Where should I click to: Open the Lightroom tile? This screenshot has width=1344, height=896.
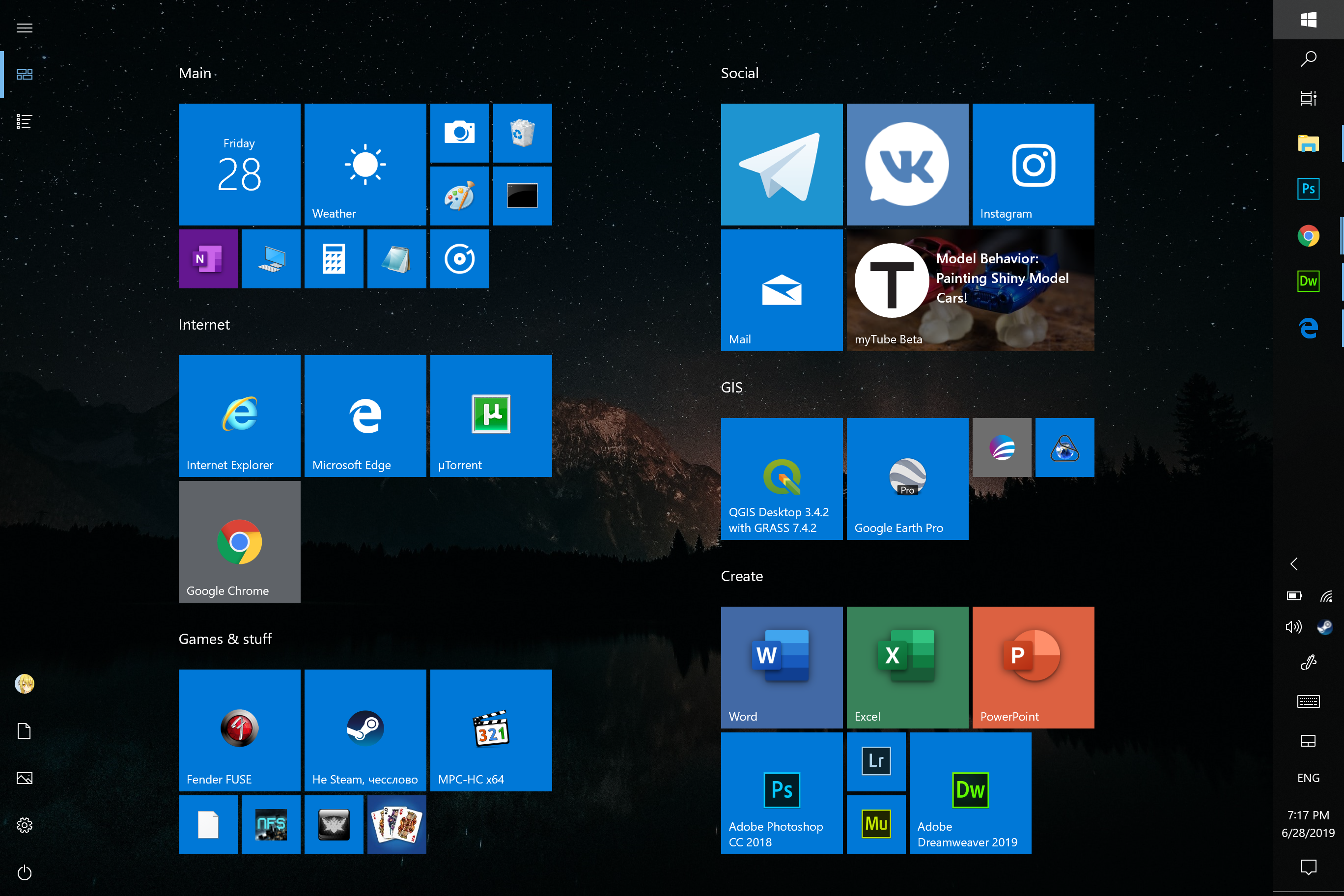click(876, 762)
